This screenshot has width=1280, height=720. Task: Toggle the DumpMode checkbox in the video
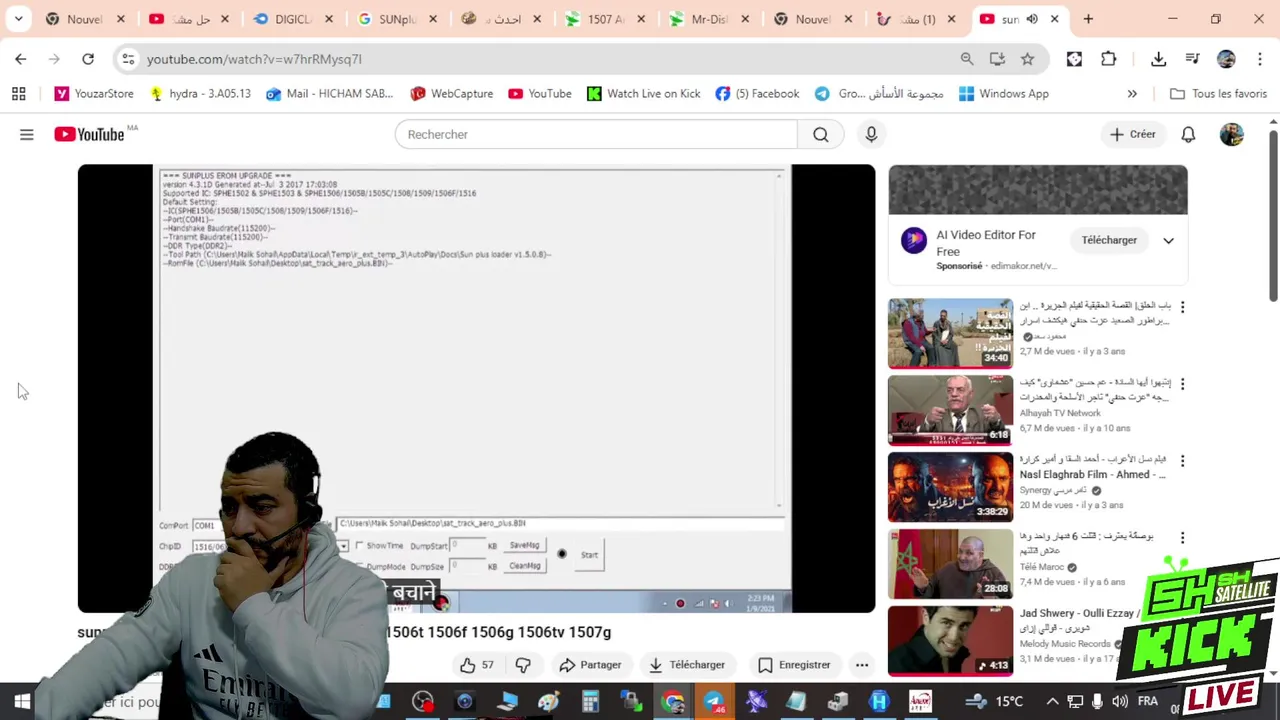(x=360, y=567)
